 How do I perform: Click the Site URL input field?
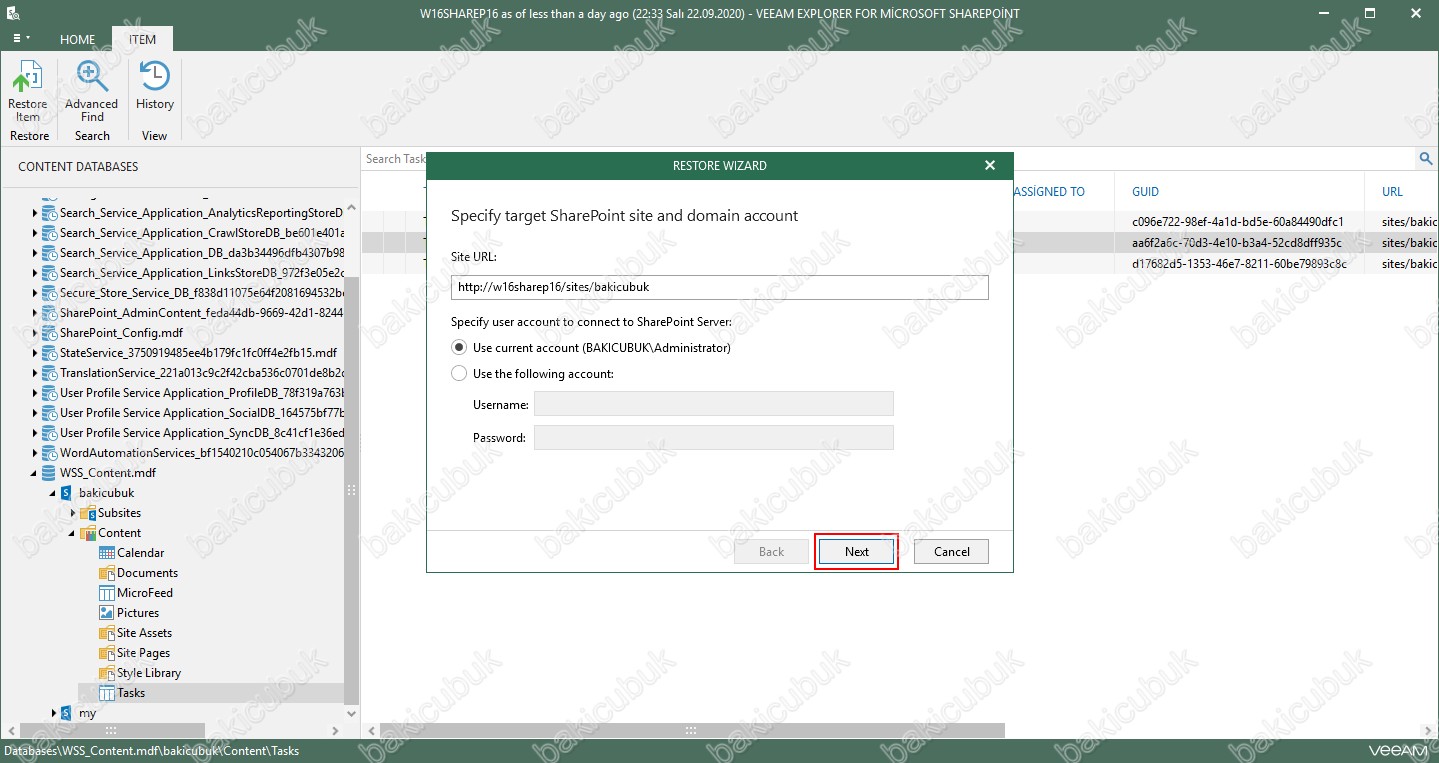pyautogui.click(x=720, y=287)
